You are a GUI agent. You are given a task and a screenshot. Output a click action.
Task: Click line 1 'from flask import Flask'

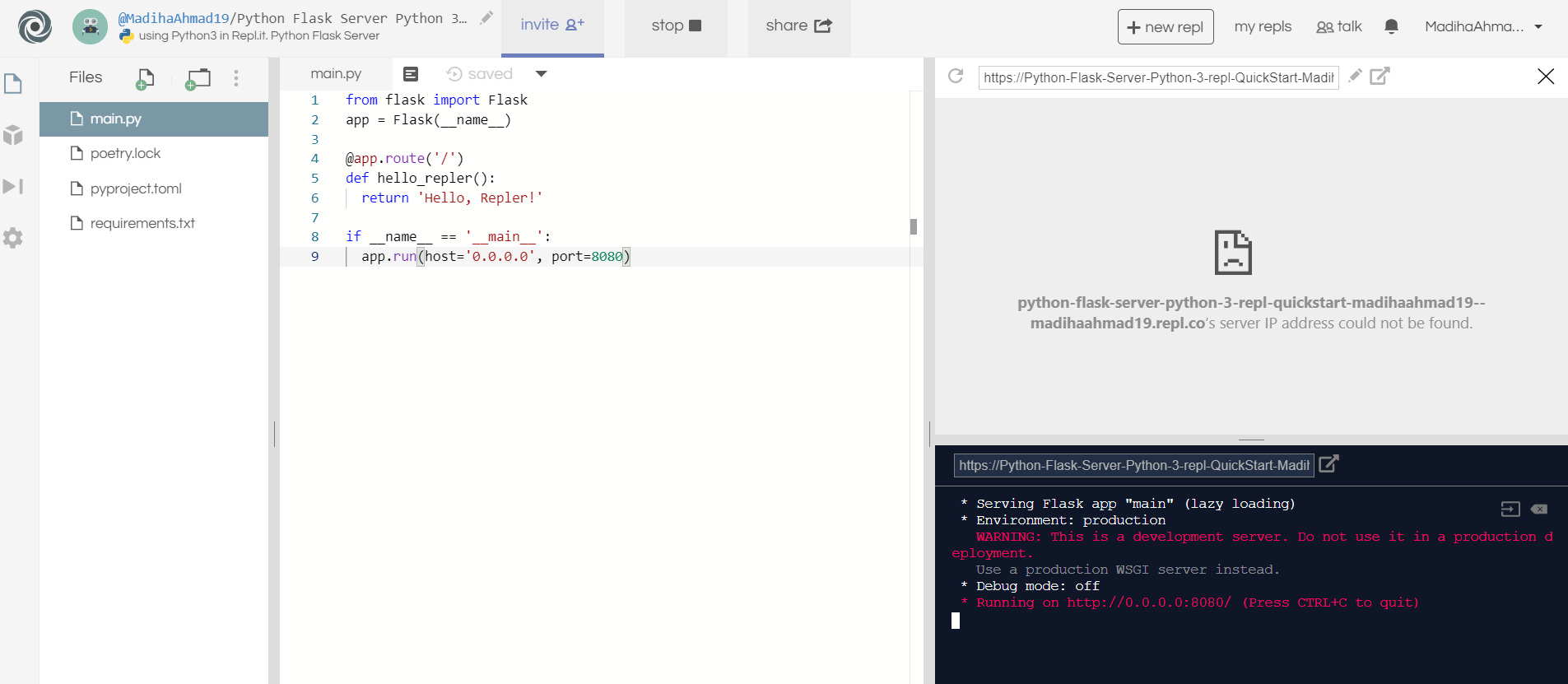436,100
